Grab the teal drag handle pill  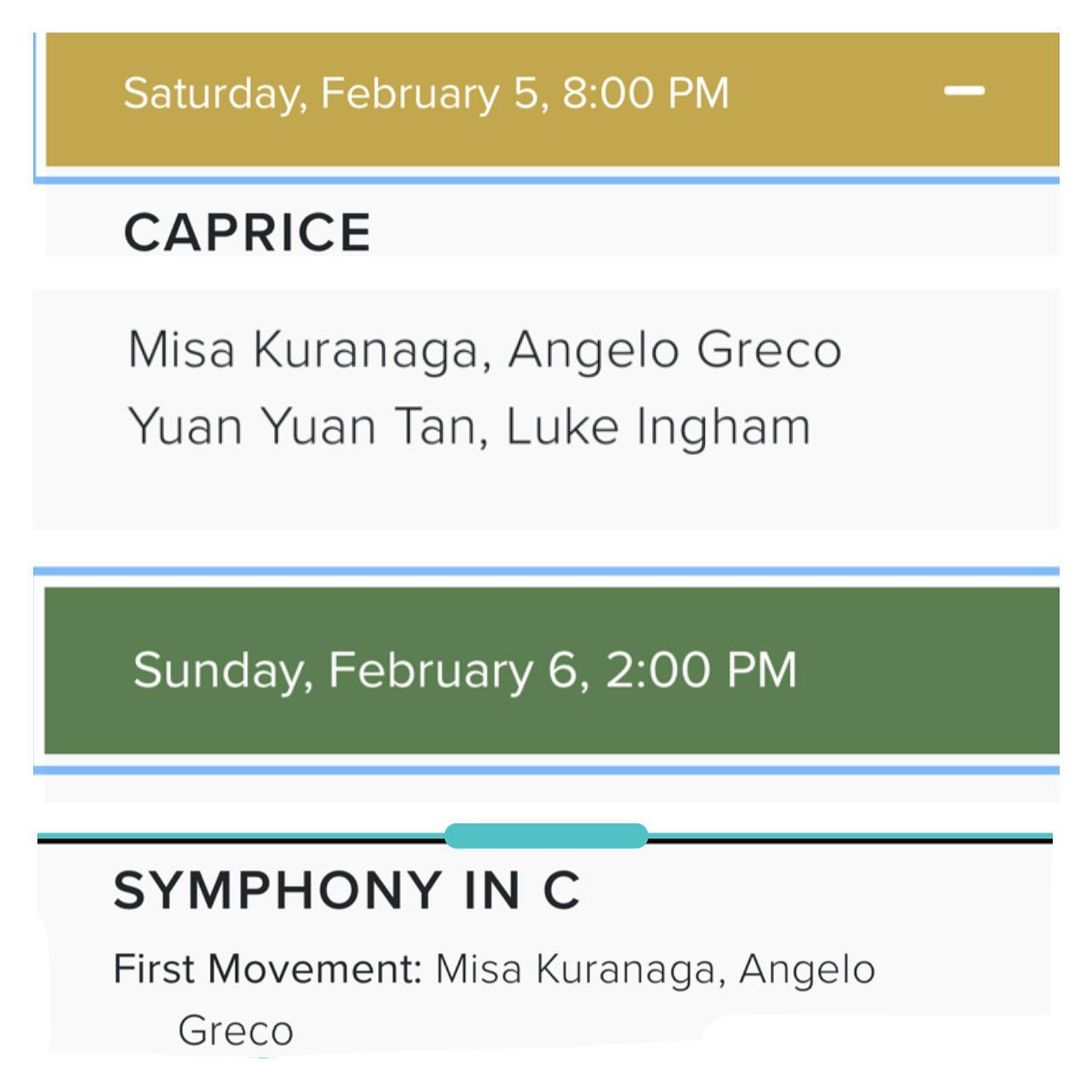pos(546,835)
